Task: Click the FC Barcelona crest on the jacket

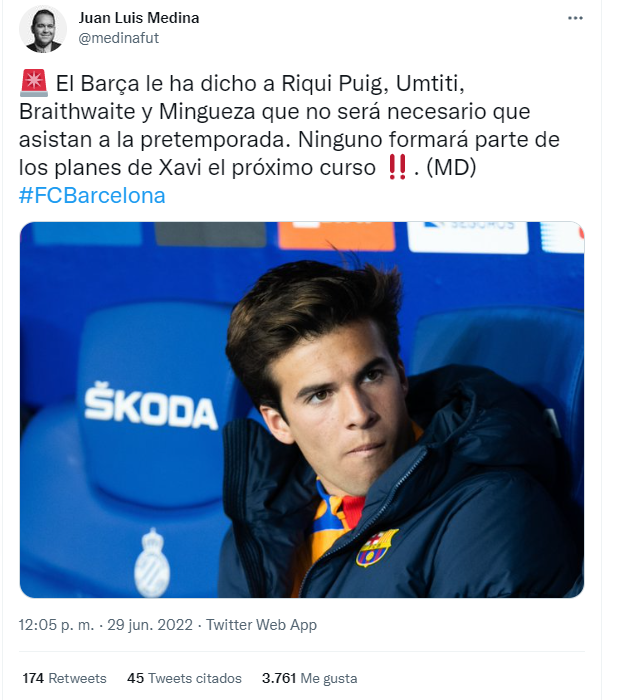Action: point(377,547)
